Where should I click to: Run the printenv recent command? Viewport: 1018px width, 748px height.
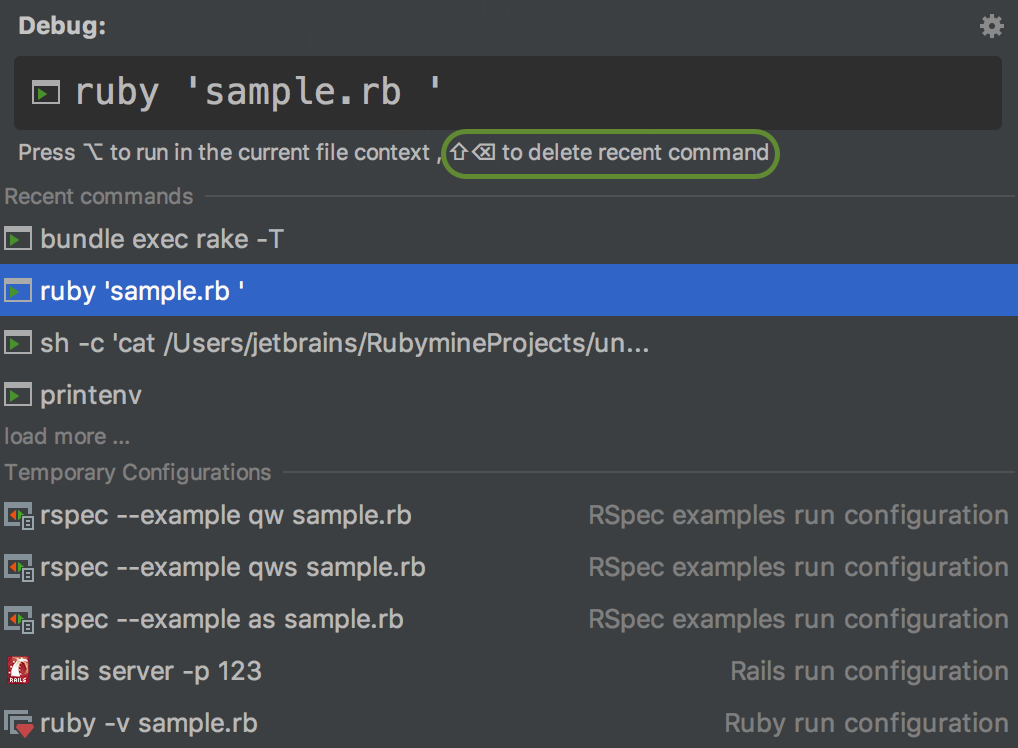509,394
